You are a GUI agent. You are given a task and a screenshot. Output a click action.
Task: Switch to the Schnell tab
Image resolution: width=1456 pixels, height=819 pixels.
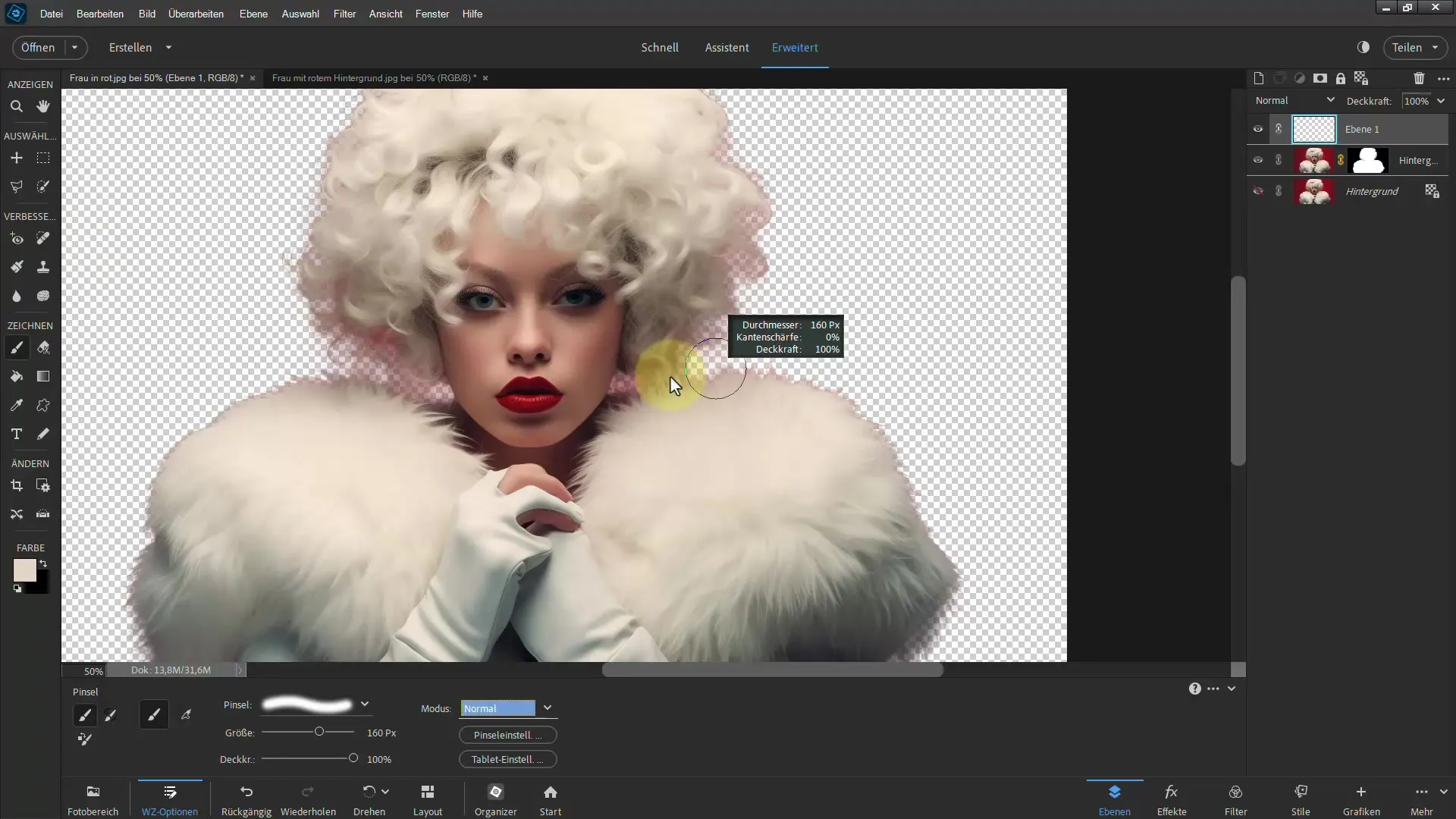tap(659, 47)
